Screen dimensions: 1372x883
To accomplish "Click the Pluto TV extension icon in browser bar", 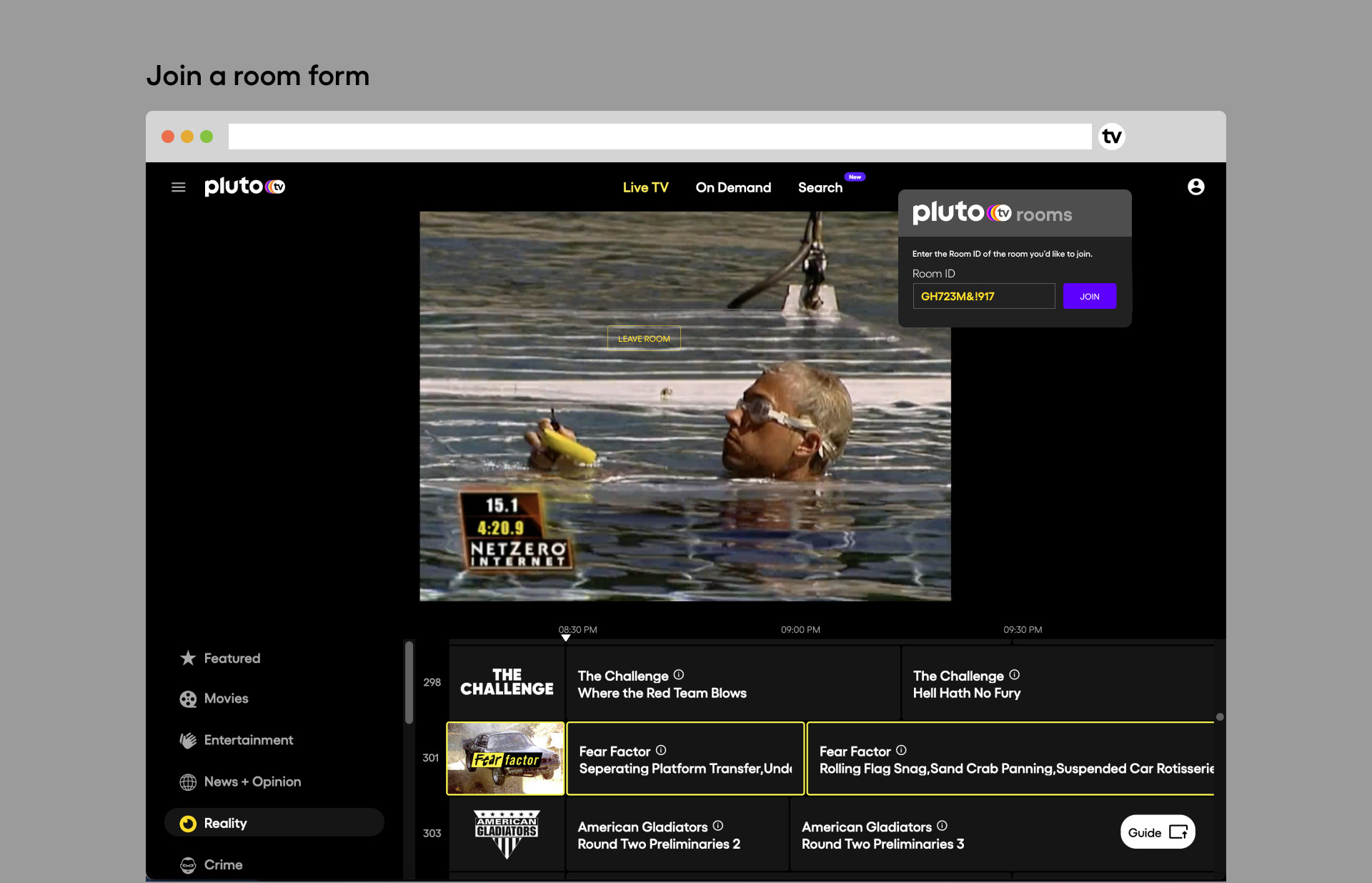I will coord(1111,137).
